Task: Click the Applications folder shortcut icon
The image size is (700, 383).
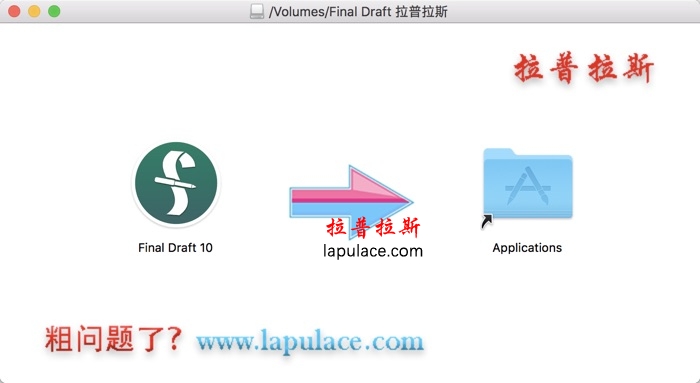Action: coord(528,183)
